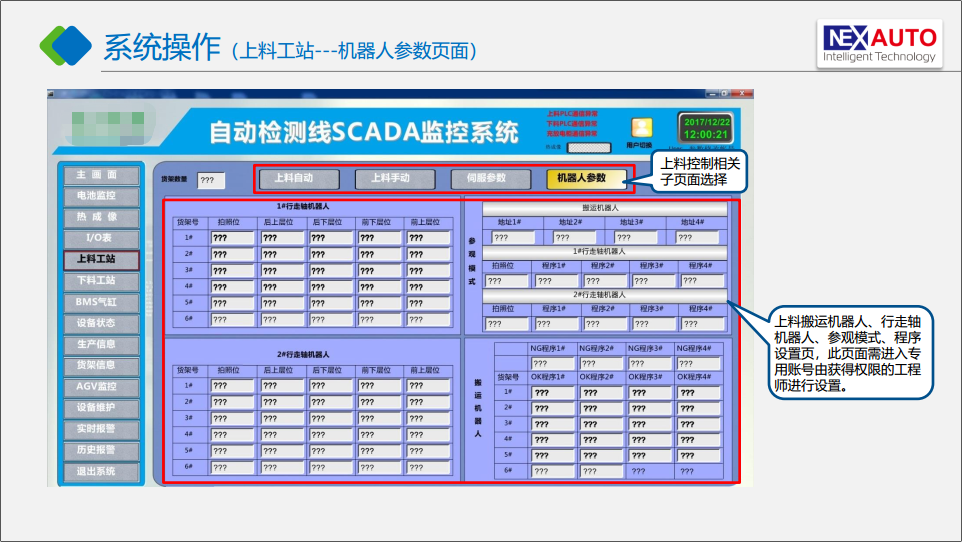Click the 自动检测线SCADA监控系统 title
The width and height of the screenshot is (962, 542).
click(x=364, y=132)
